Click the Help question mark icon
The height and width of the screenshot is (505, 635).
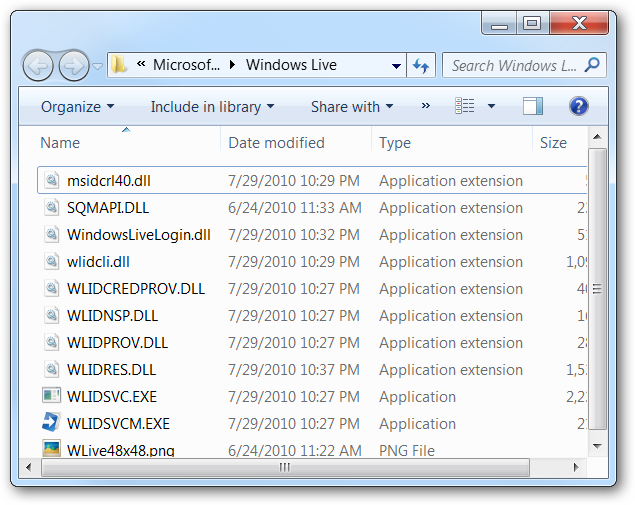click(x=578, y=106)
